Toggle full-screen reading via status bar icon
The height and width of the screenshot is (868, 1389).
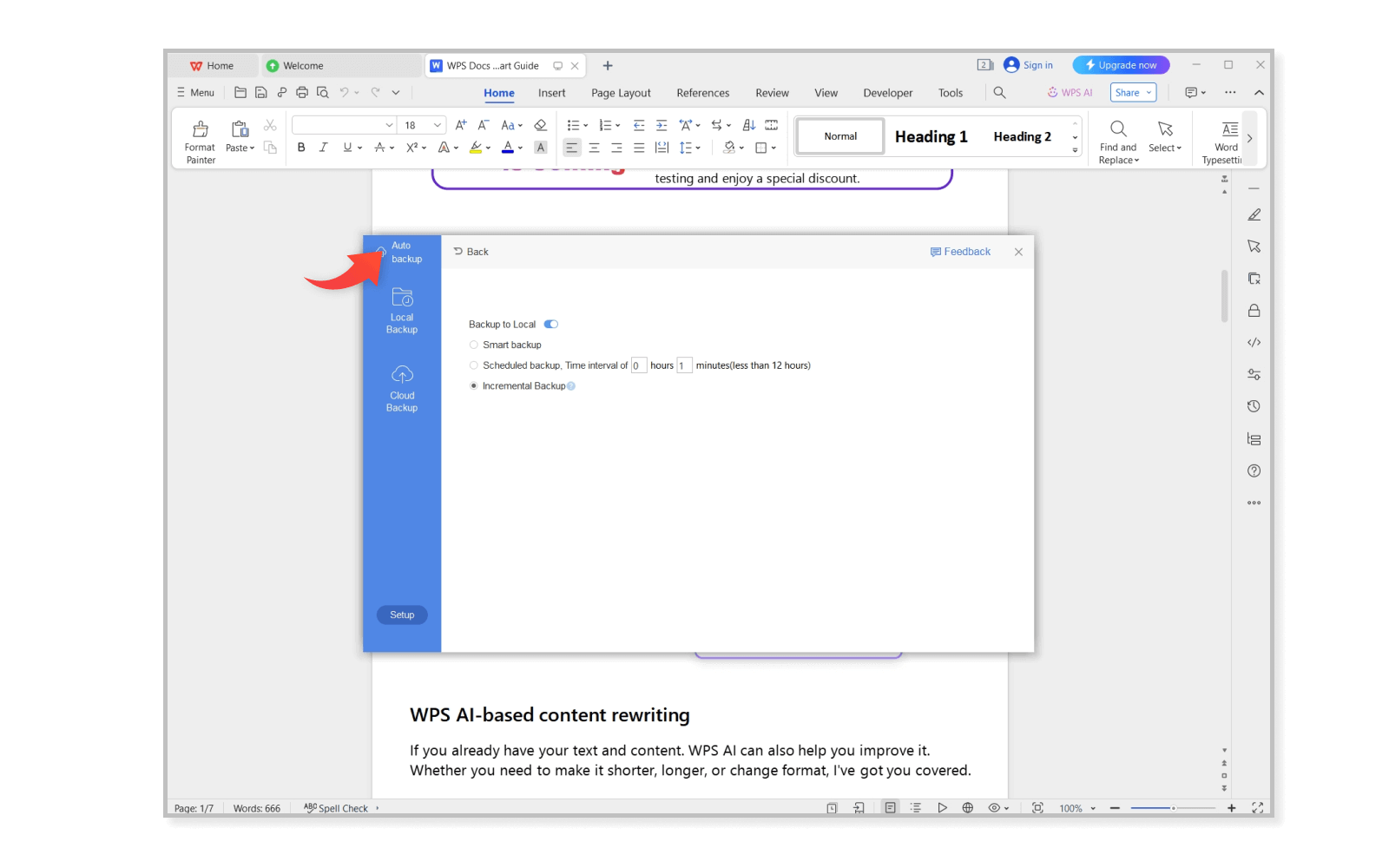[1257, 807]
